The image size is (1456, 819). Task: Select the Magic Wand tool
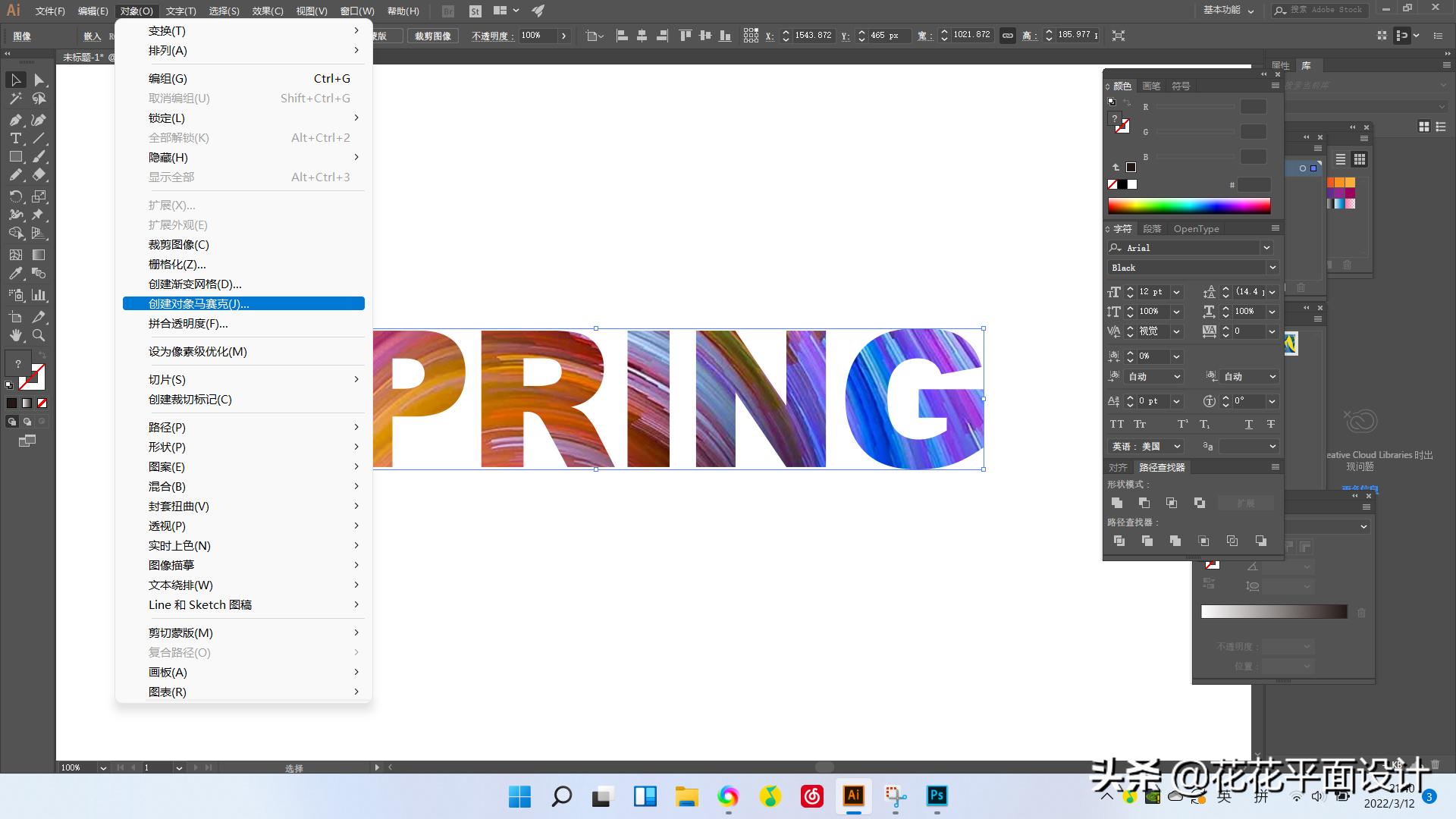tap(15, 99)
